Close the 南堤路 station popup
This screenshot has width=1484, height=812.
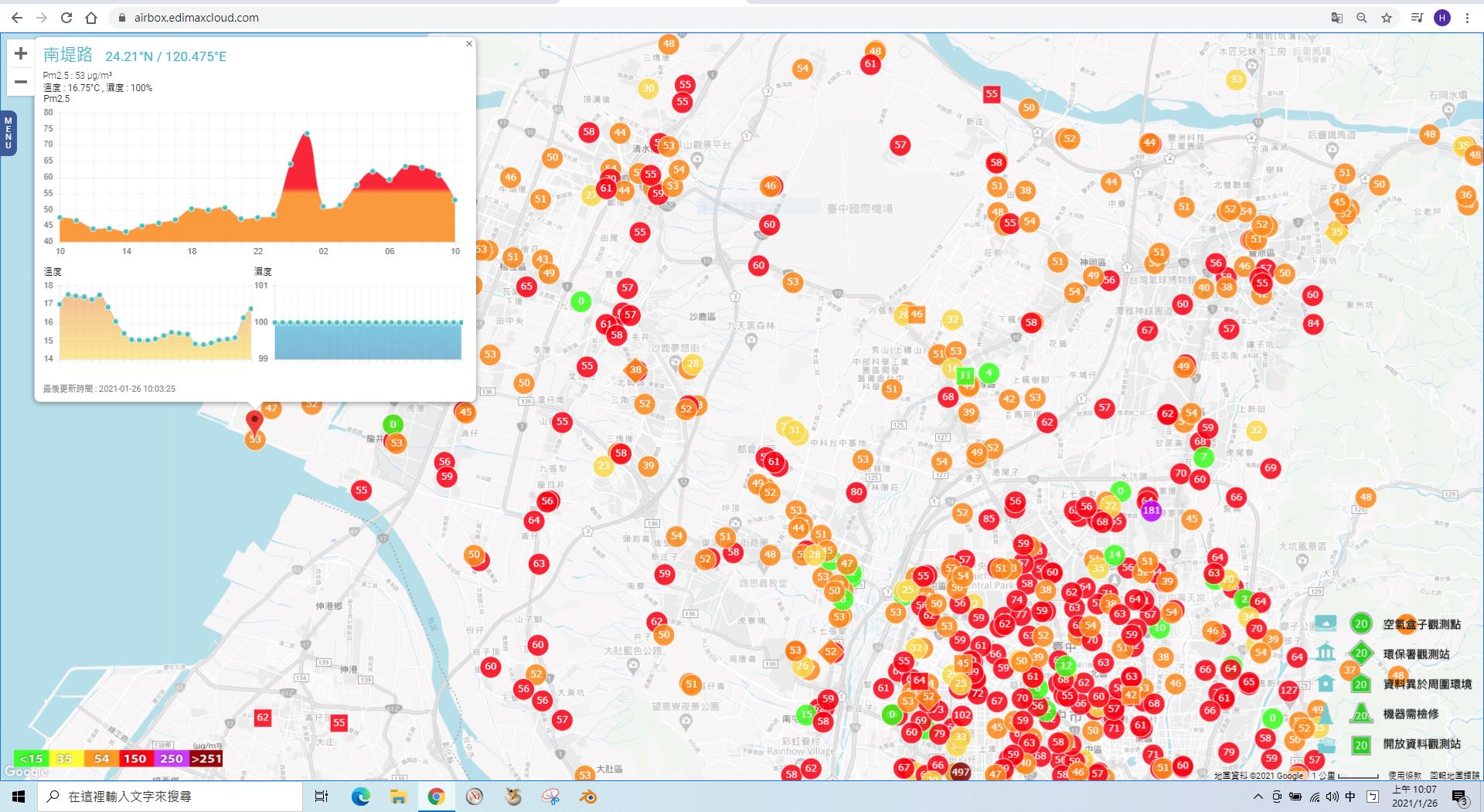coord(469,44)
